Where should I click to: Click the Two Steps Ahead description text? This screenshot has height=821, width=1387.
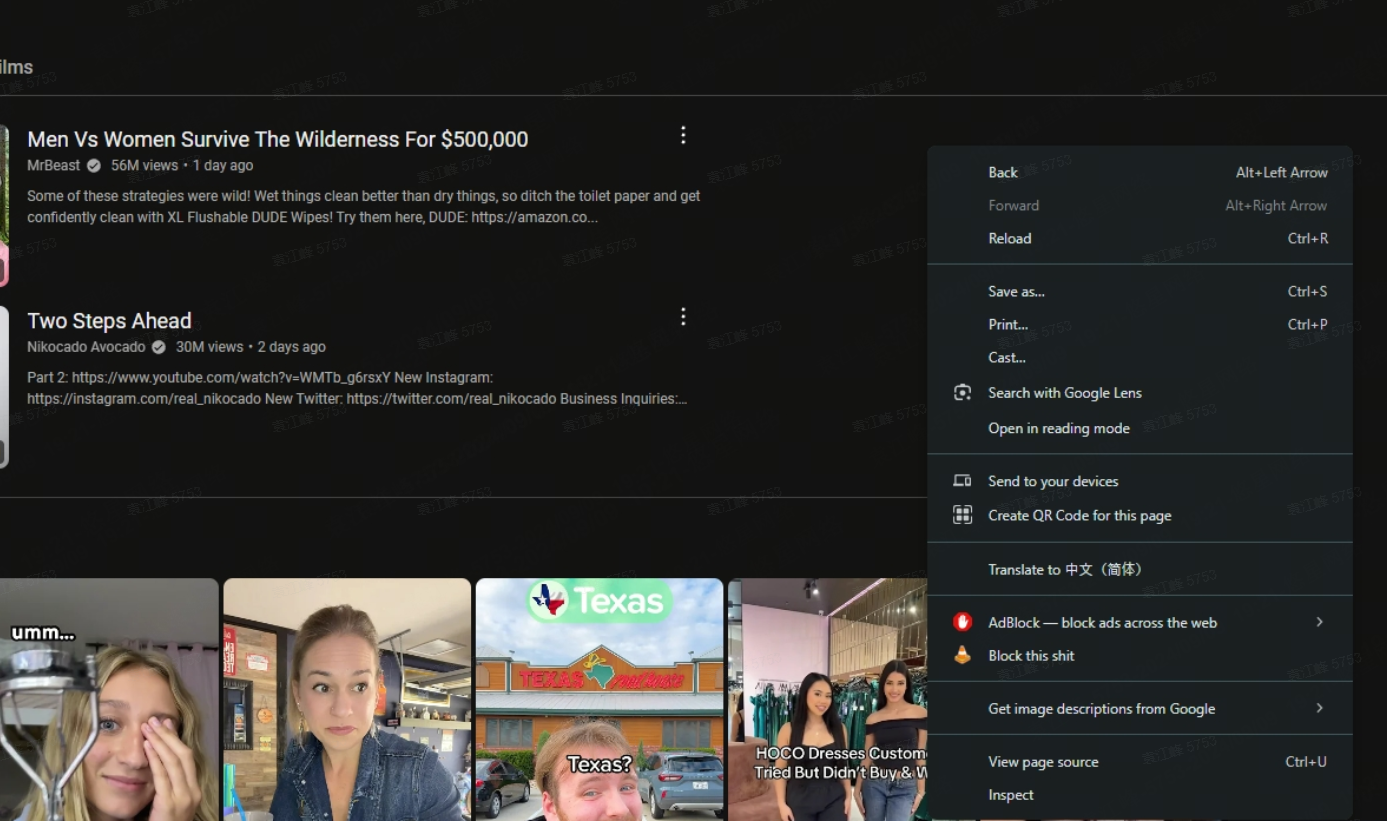[x=357, y=388]
